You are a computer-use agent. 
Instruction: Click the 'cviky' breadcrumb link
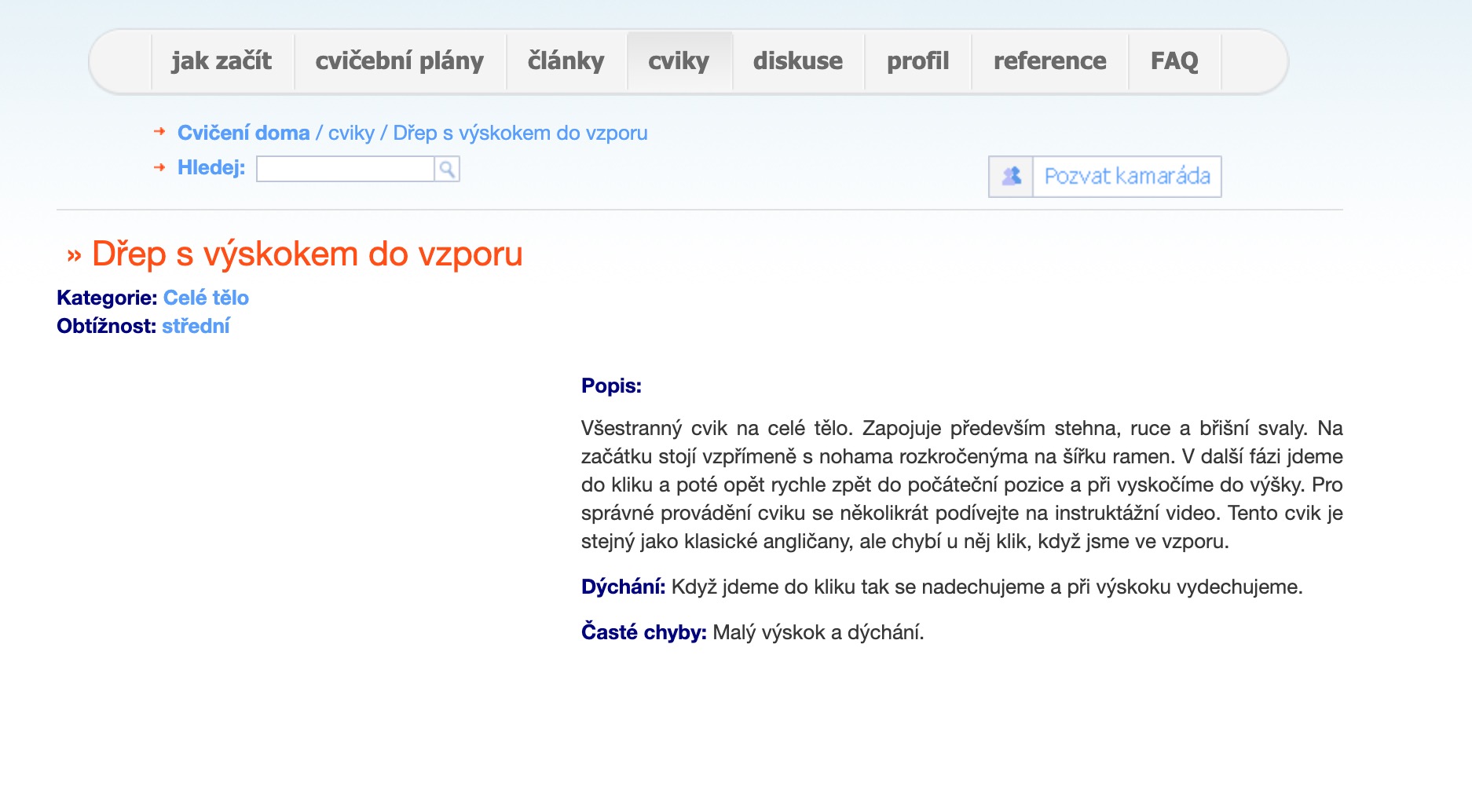[351, 133]
